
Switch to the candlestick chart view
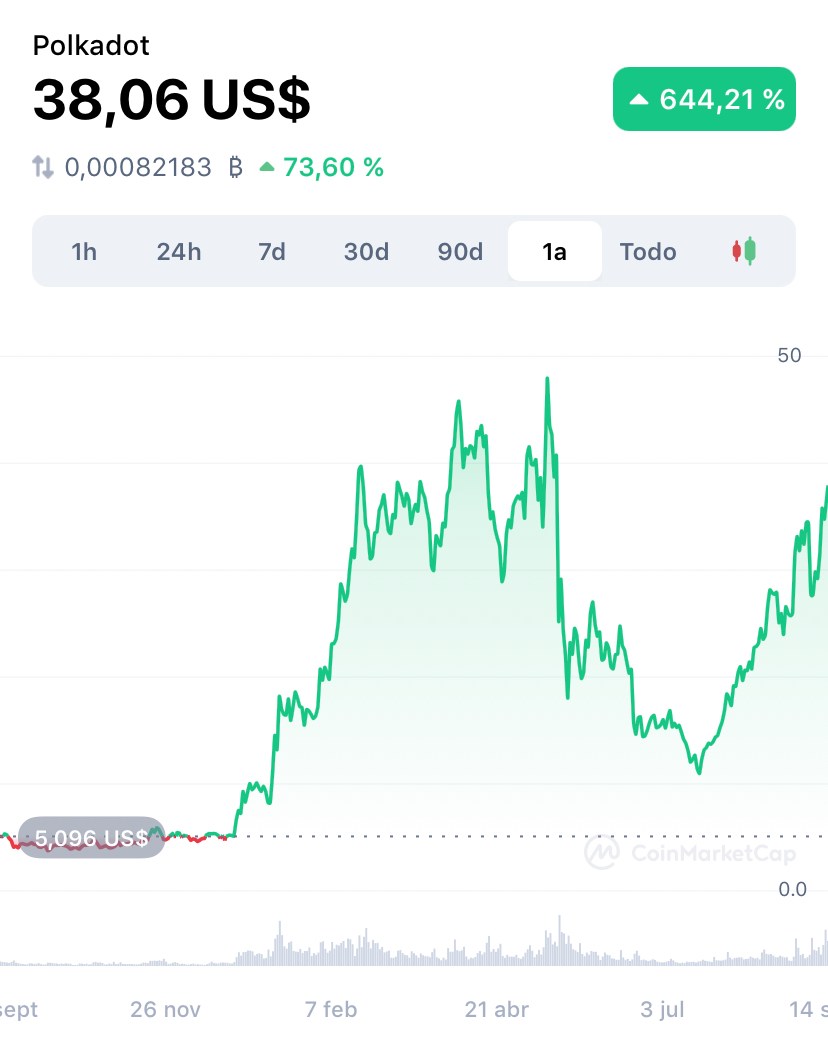[x=744, y=252]
